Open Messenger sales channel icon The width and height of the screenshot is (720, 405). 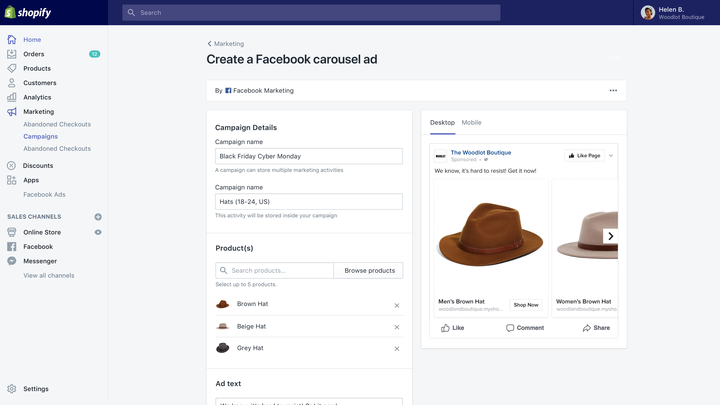tap(11, 261)
